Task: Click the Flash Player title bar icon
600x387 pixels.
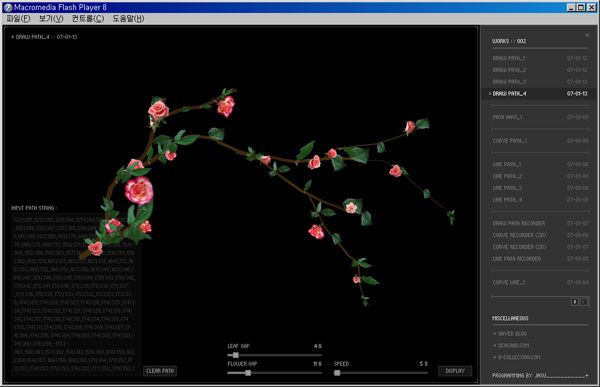Action: (8, 7)
